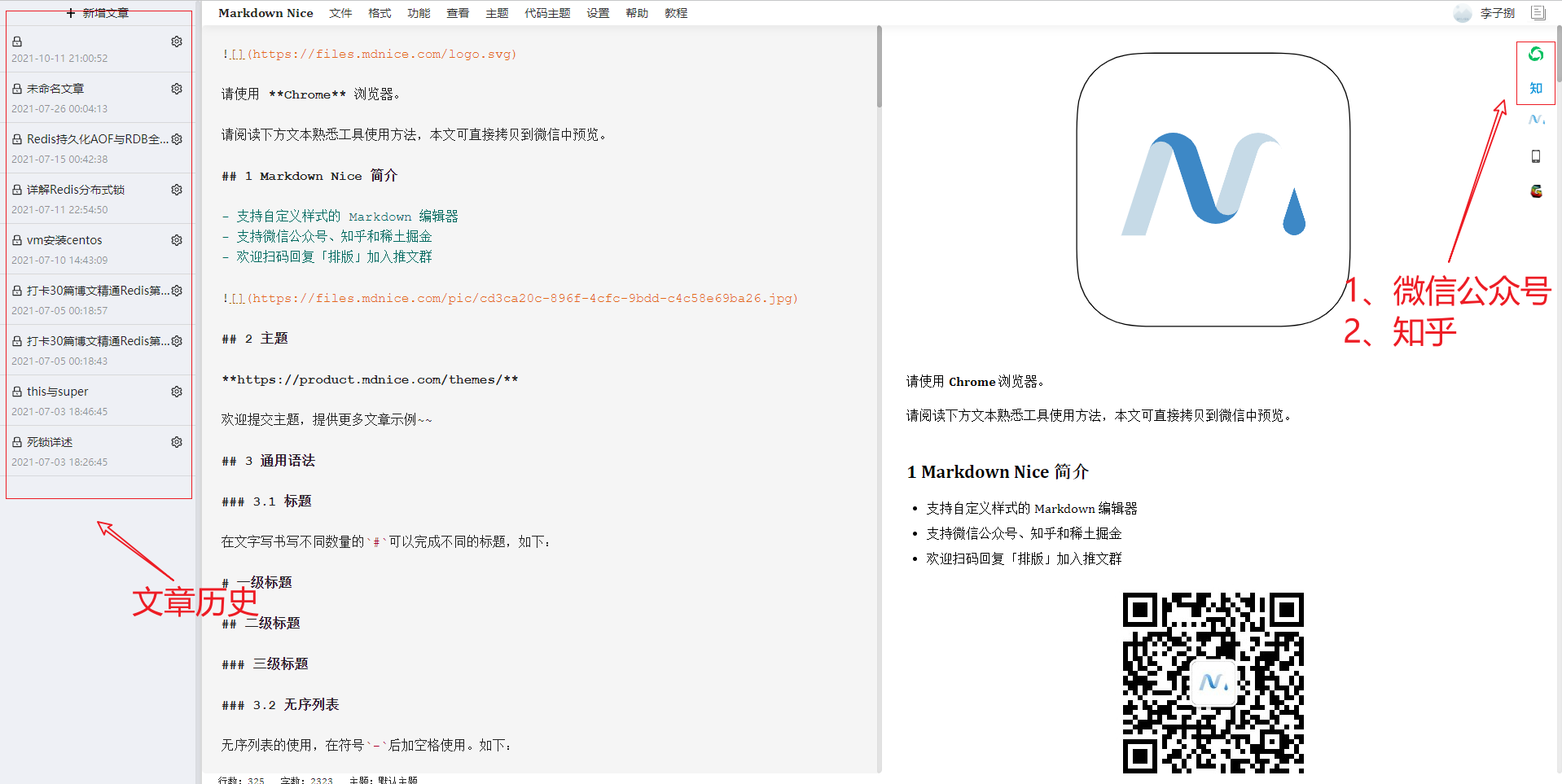The image size is (1562, 784).
Task: Open the 代码主题 menu
Action: click(547, 13)
